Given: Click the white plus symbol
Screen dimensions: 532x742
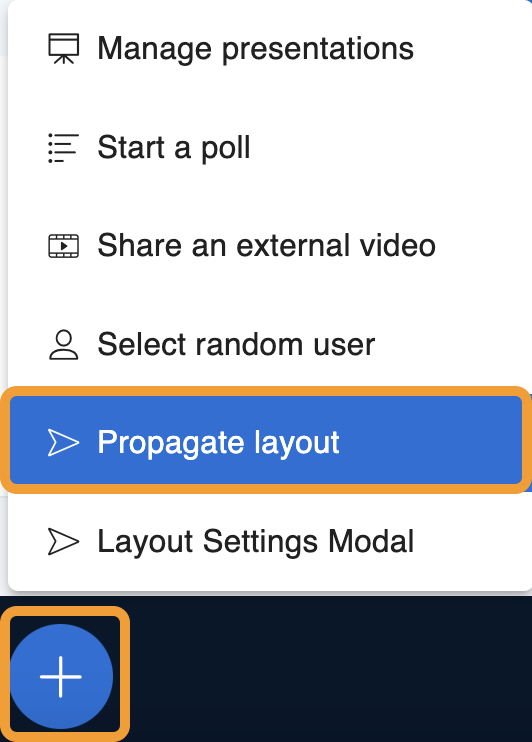Looking at the screenshot, I should [x=61, y=676].
